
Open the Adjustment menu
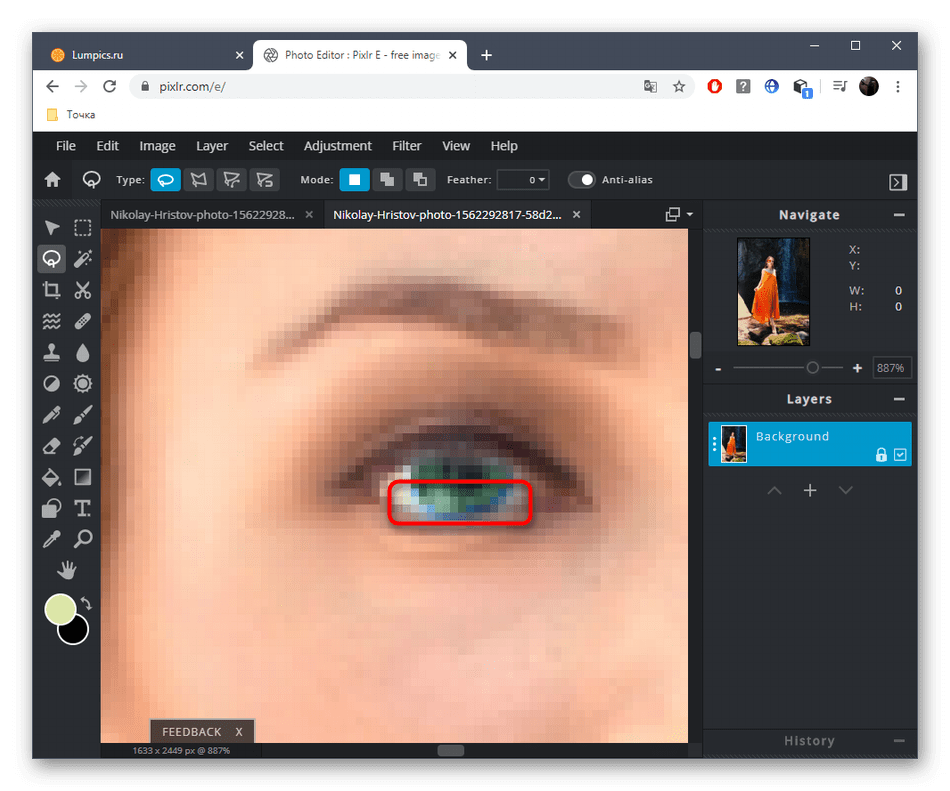point(337,146)
